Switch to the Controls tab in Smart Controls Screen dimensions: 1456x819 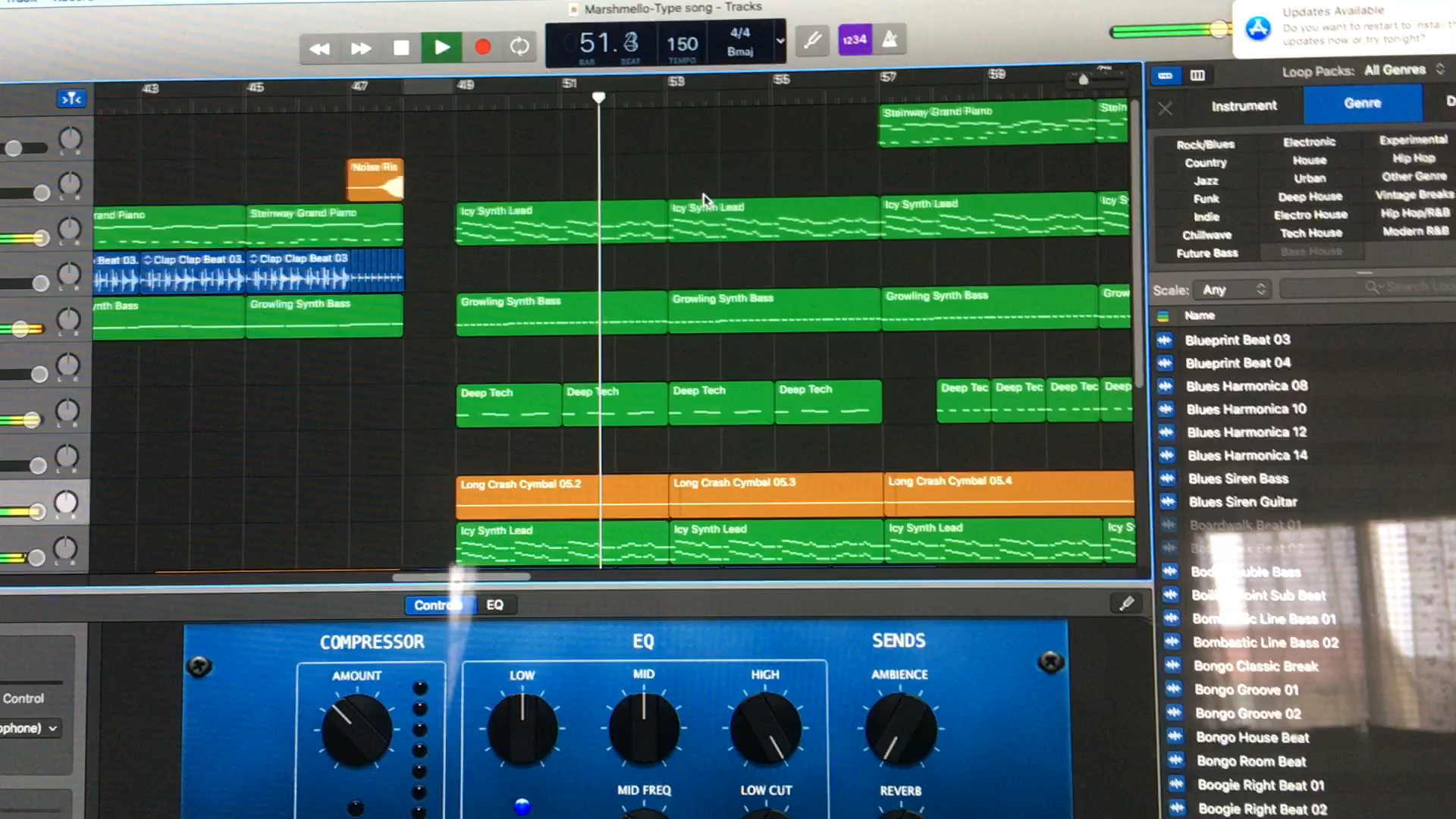tap(440, 605)
